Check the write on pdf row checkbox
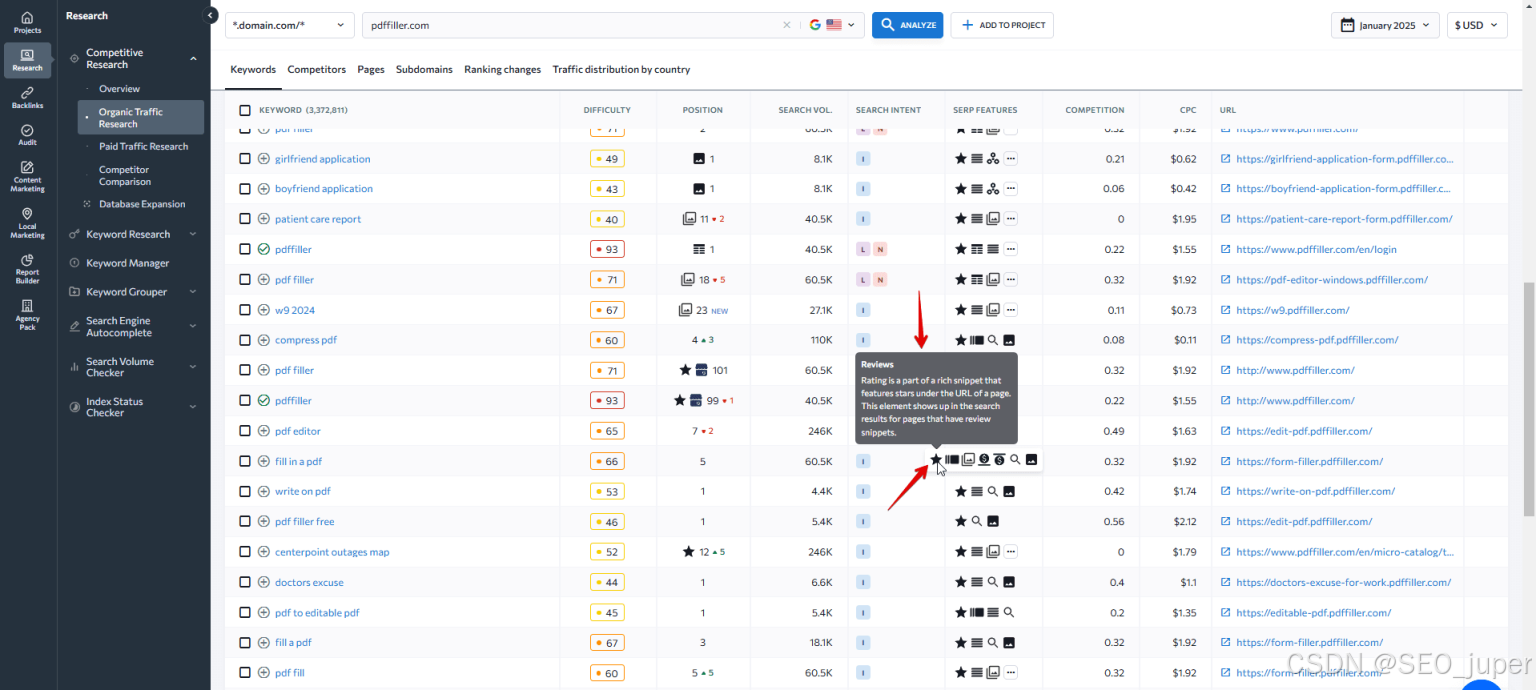Viewport: 1536px width, 690px height. tap(245, 491)
